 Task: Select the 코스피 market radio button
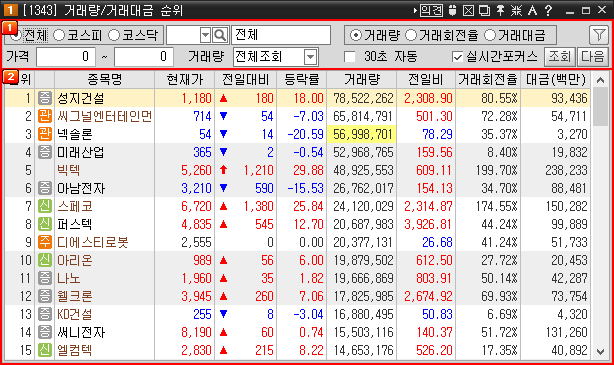tap(59, 35)
